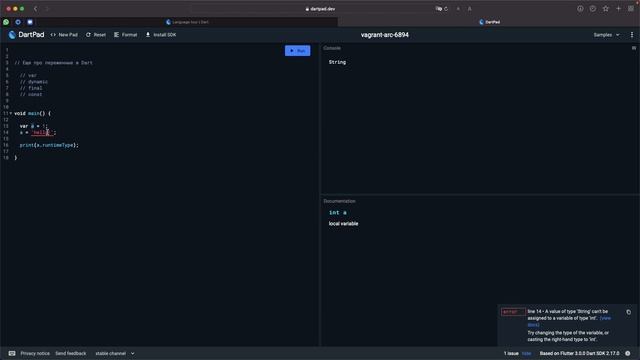Click the 1 issue indicator
This screenshot has width=640, height=360.
click(x=511, y=353)
